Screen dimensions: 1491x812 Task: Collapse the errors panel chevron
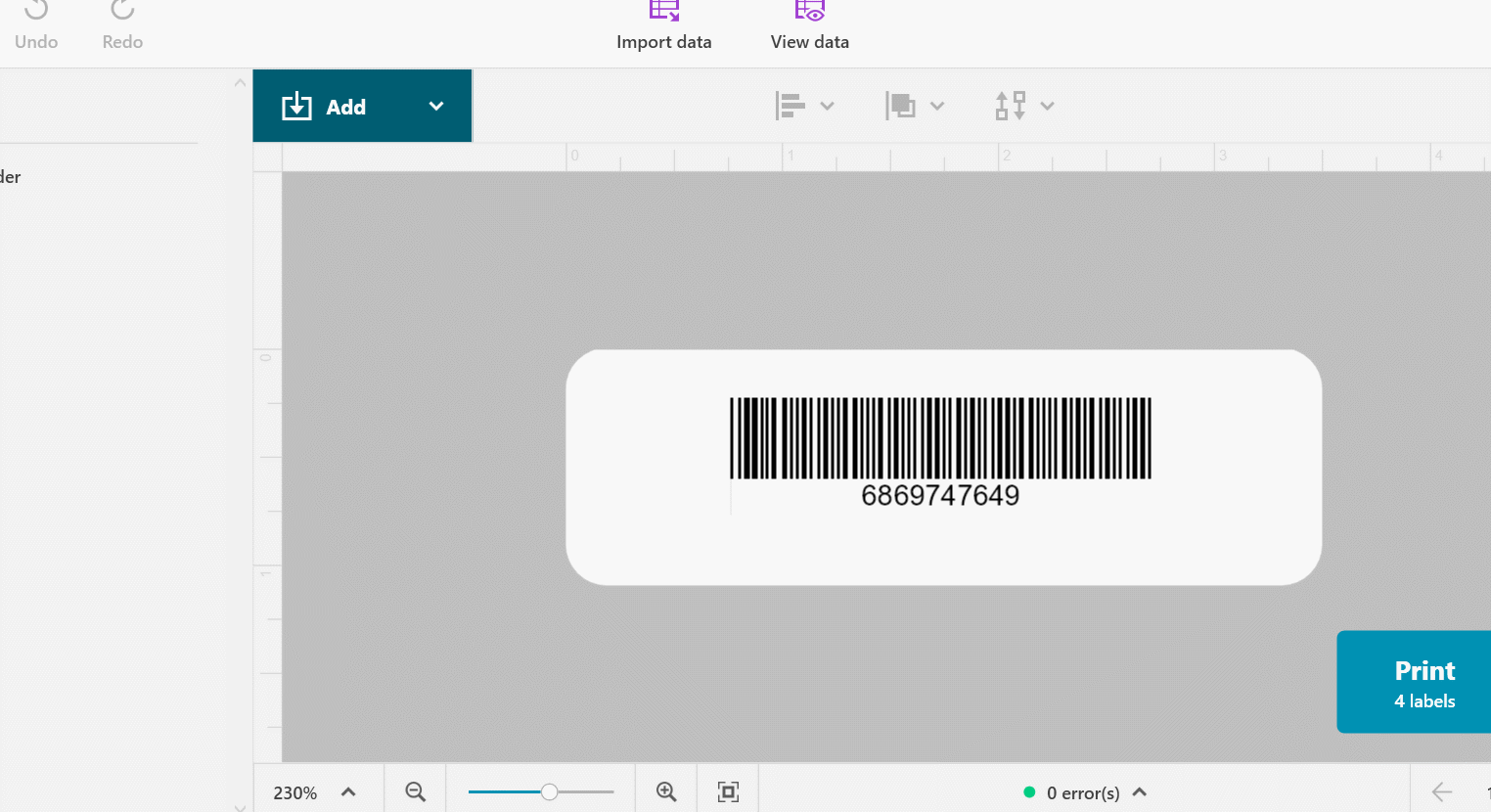1138,792
